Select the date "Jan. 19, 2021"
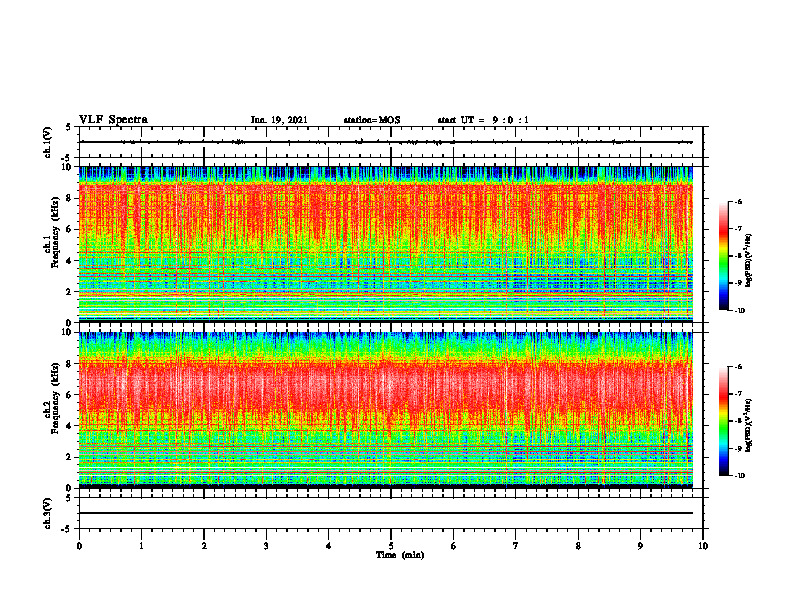Image resolution: width=792 pixels, height=612 pixels. pyautogui.click(x=279, y=120)
